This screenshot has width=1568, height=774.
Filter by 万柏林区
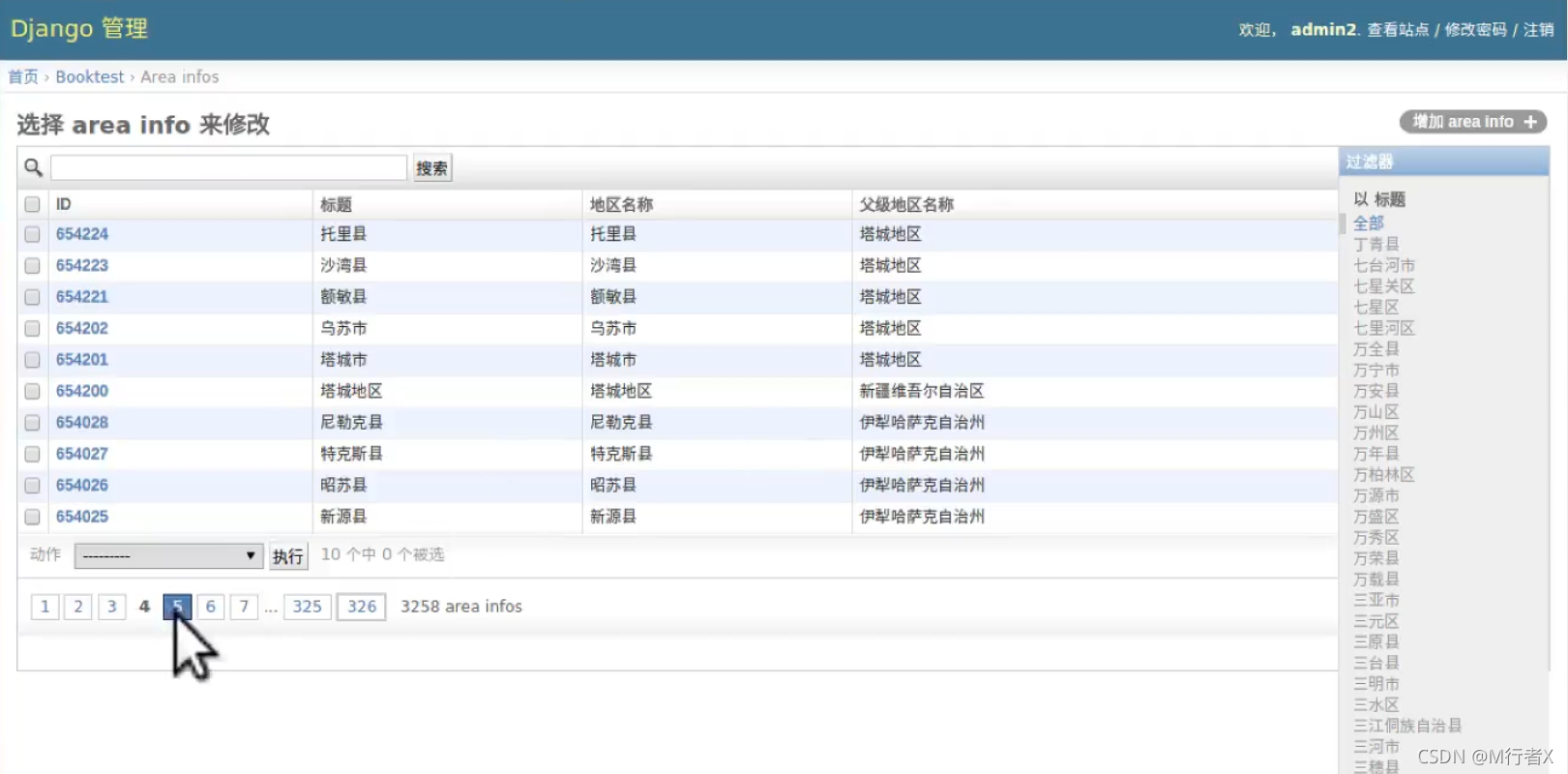(1384, 475)
